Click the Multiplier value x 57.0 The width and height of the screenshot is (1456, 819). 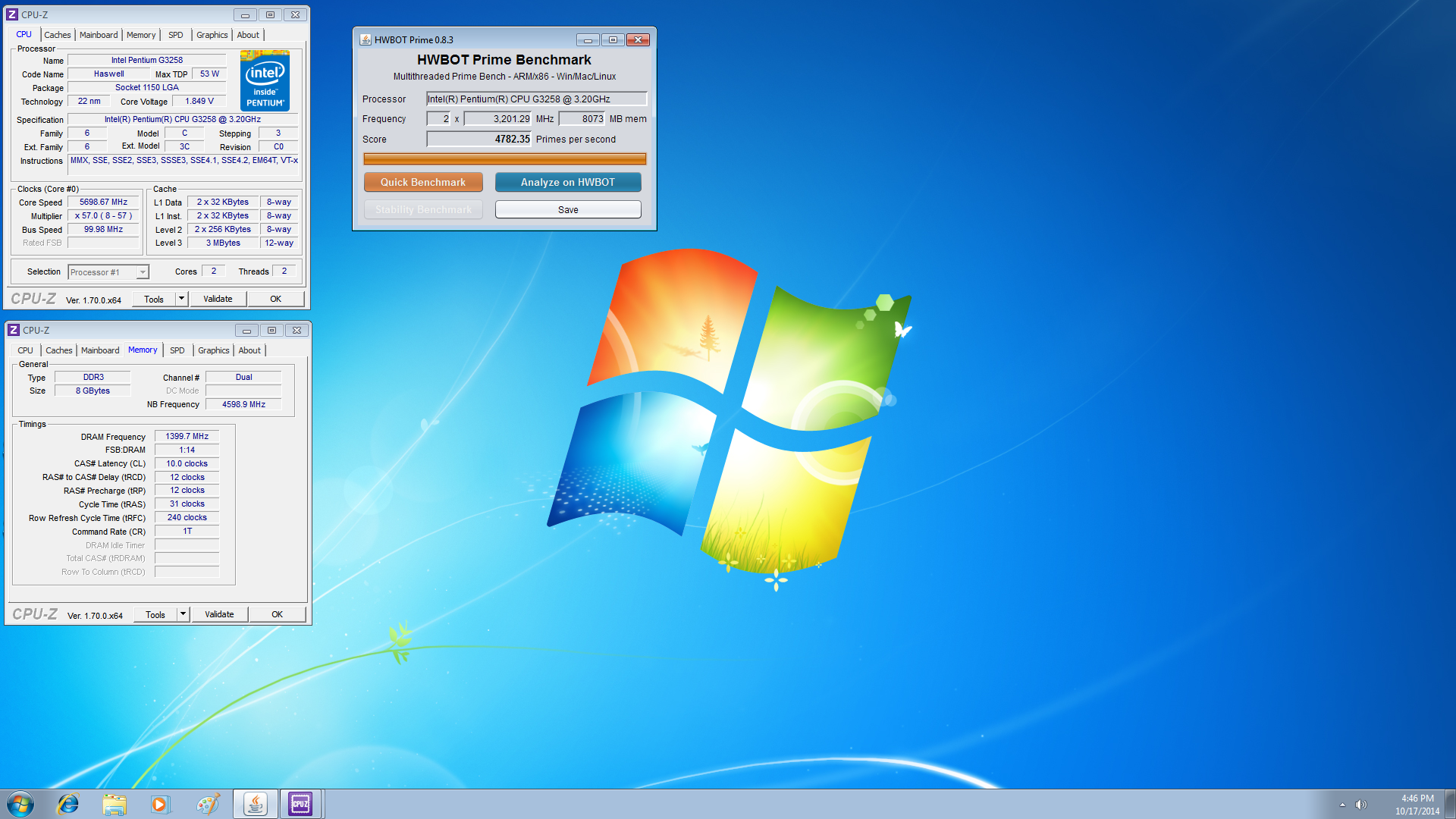coord(103,215)
